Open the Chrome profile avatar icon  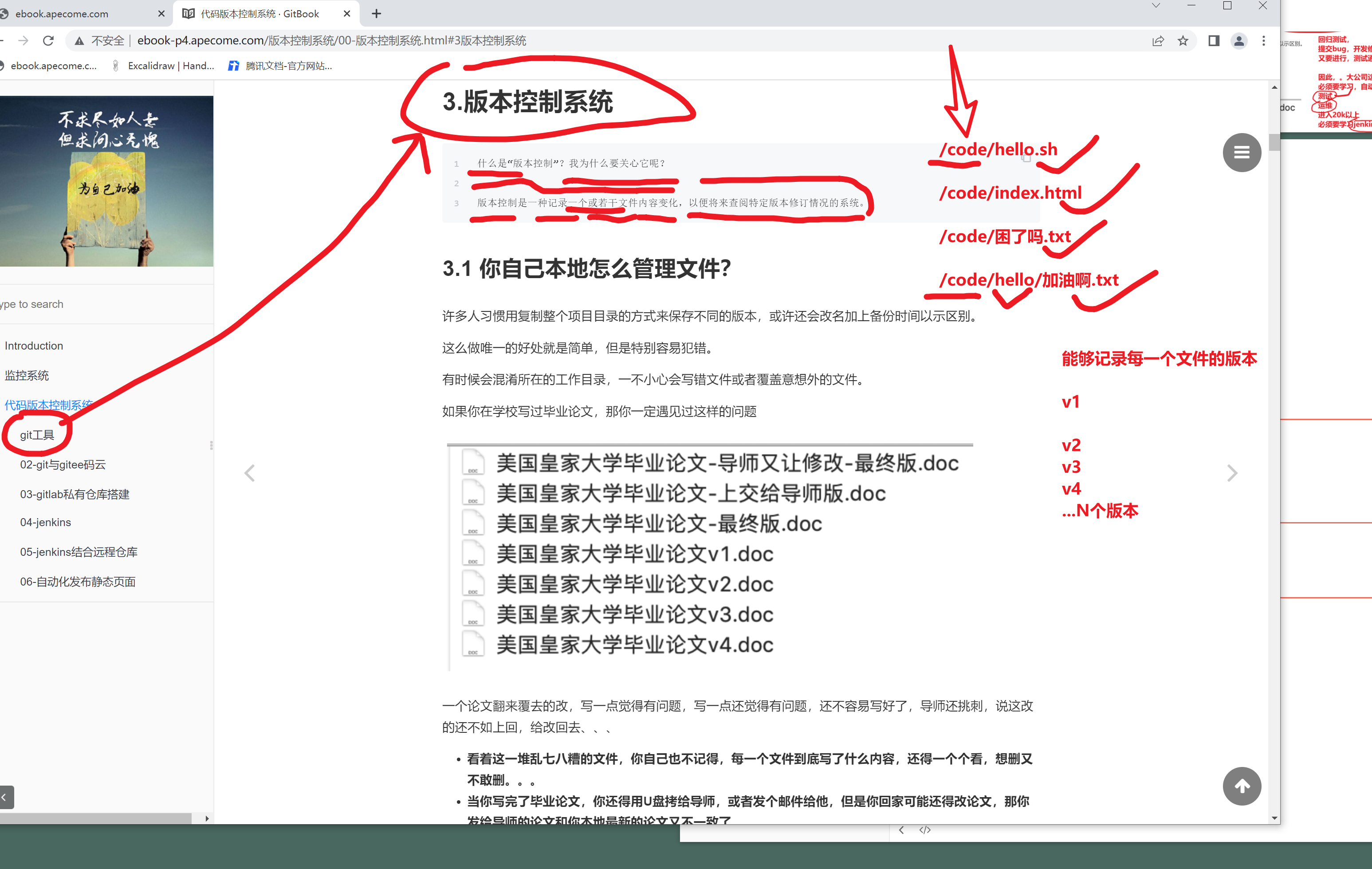pos(1238,40)
